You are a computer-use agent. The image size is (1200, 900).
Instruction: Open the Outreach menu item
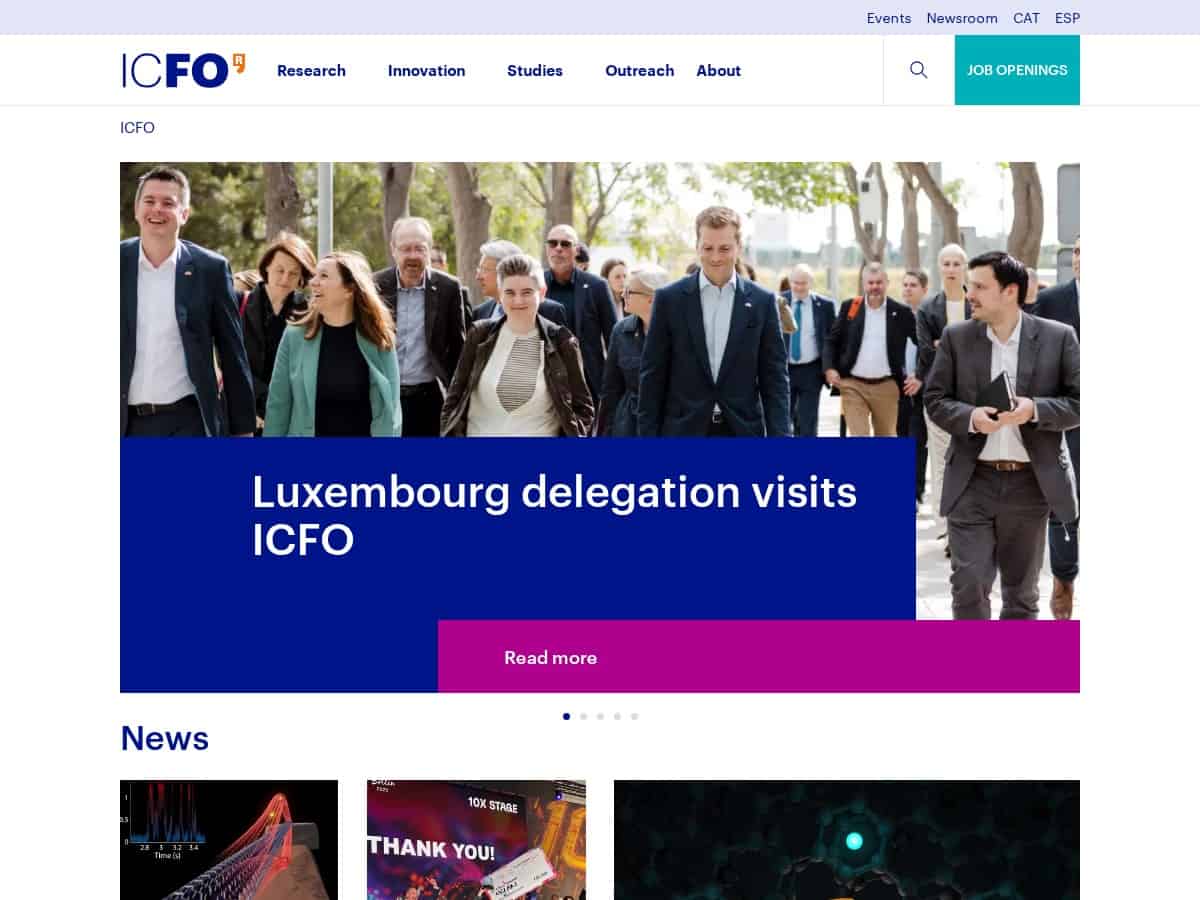point(639,70)
